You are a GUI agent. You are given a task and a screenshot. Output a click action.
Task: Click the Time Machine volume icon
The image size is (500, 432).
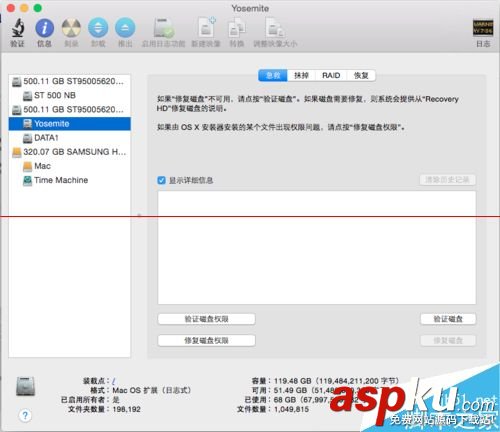point(27,180)
